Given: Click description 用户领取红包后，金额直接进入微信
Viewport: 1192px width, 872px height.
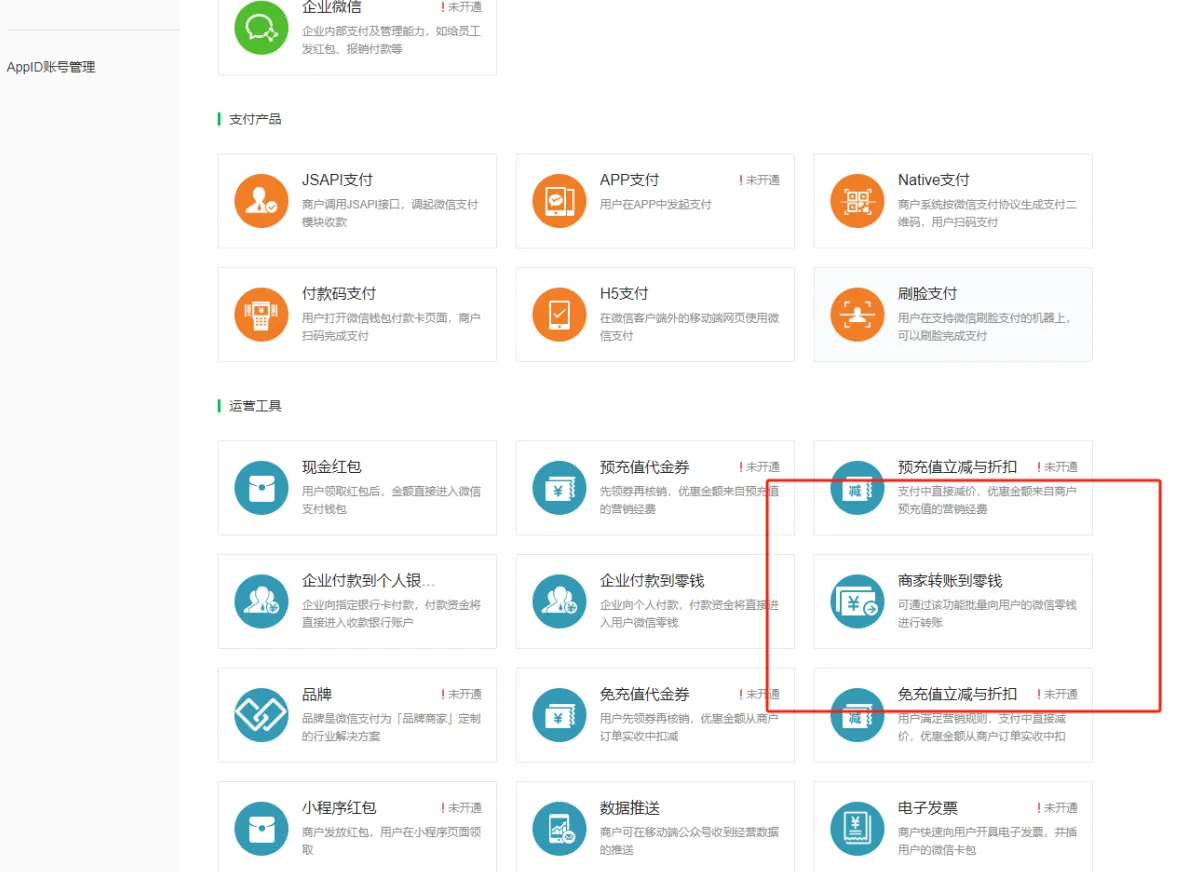Looking at the screenshot, I should [391, 492].
